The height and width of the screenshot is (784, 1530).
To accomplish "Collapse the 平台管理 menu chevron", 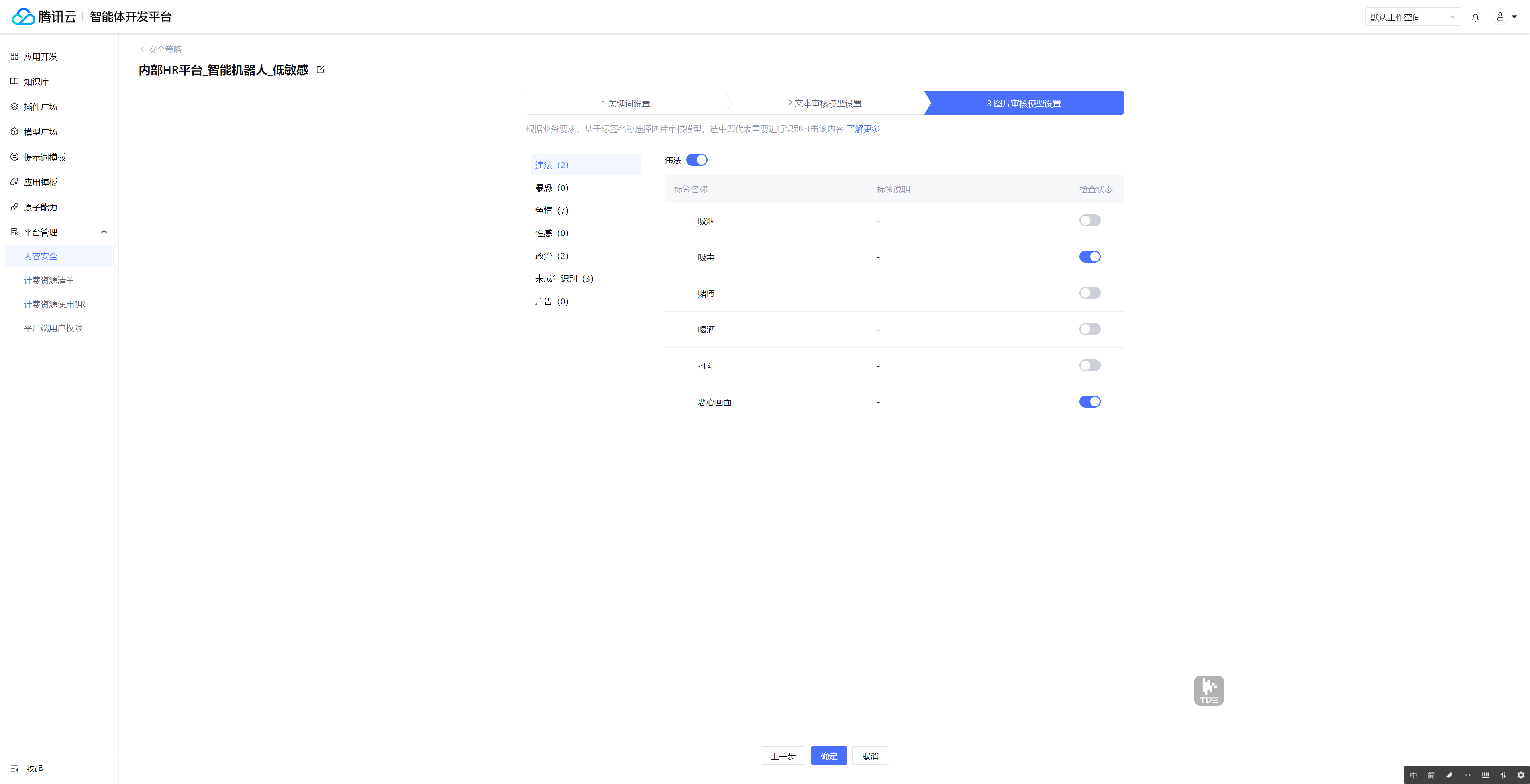I will click(x=104, y=232).
